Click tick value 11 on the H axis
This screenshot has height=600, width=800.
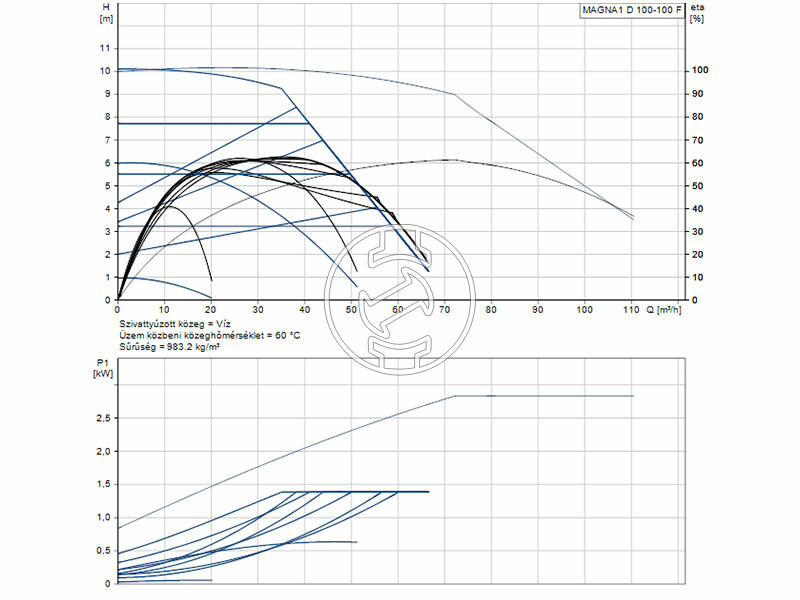click(104, 48)
